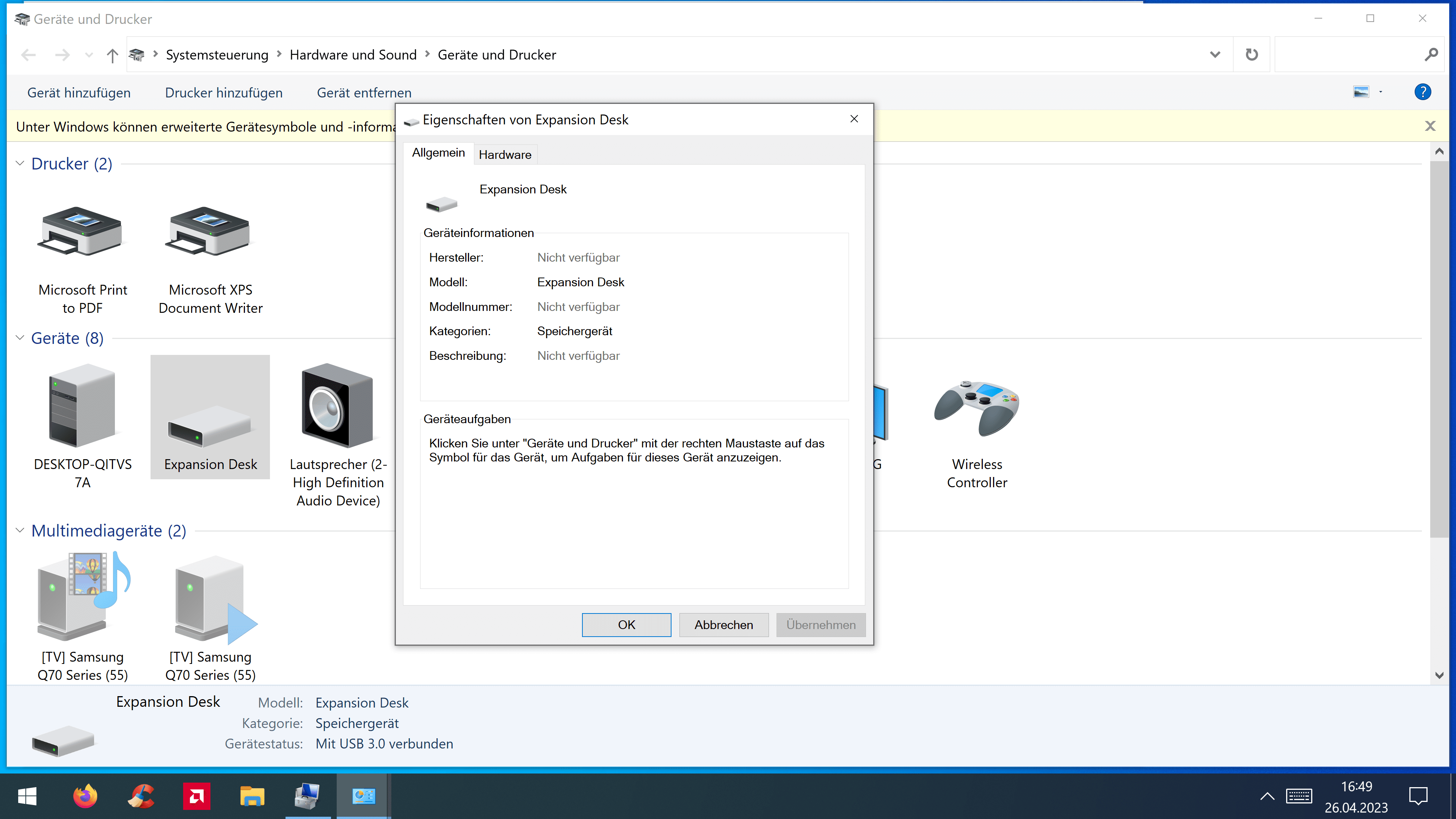The width and height of the screenshot is (1456, 819).
Task: Open Firefox from the taskbar
Action: coord(85,796)
